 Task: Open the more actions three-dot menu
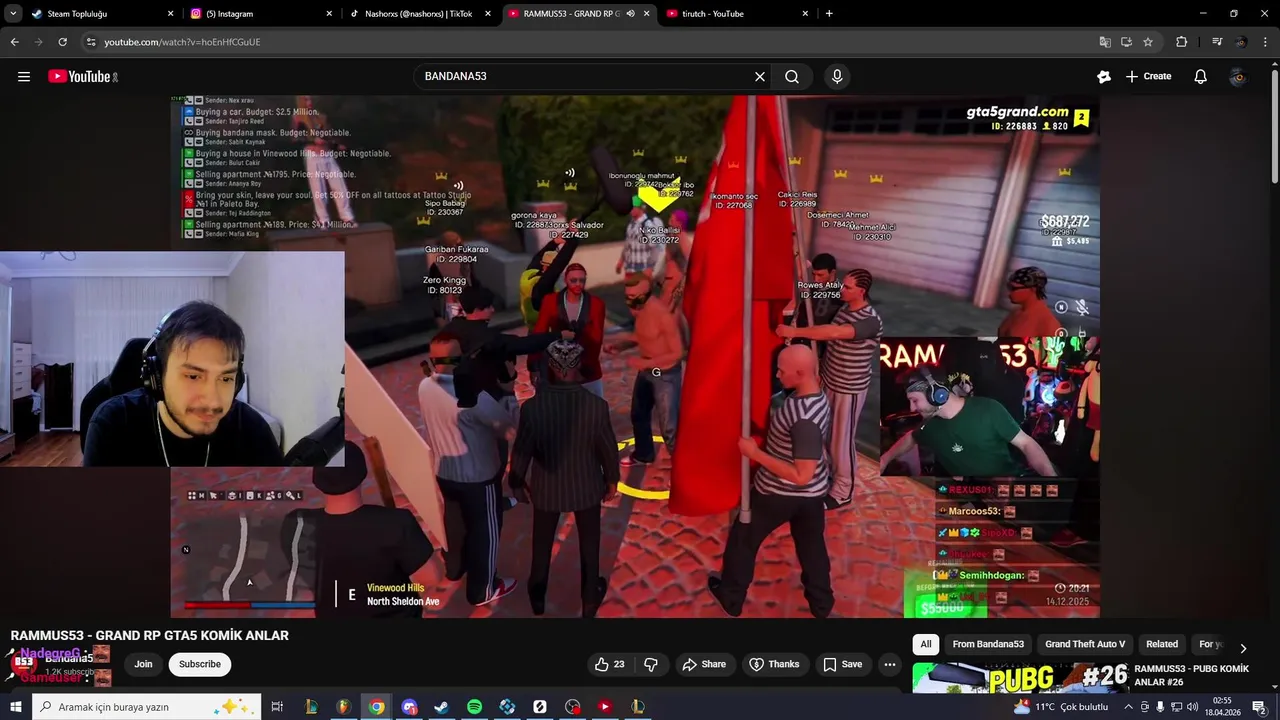click(890, 664)
